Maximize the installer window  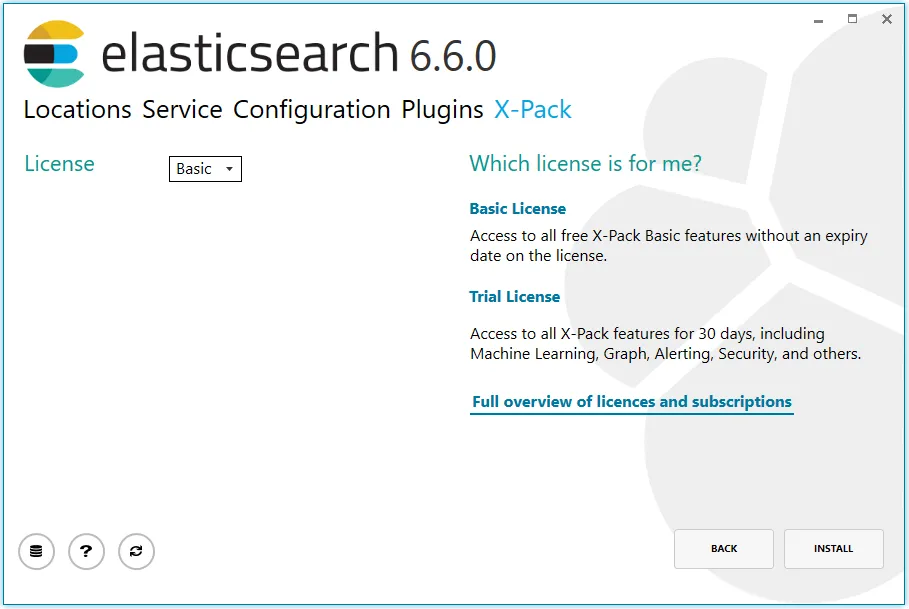(x=852, y=19)
